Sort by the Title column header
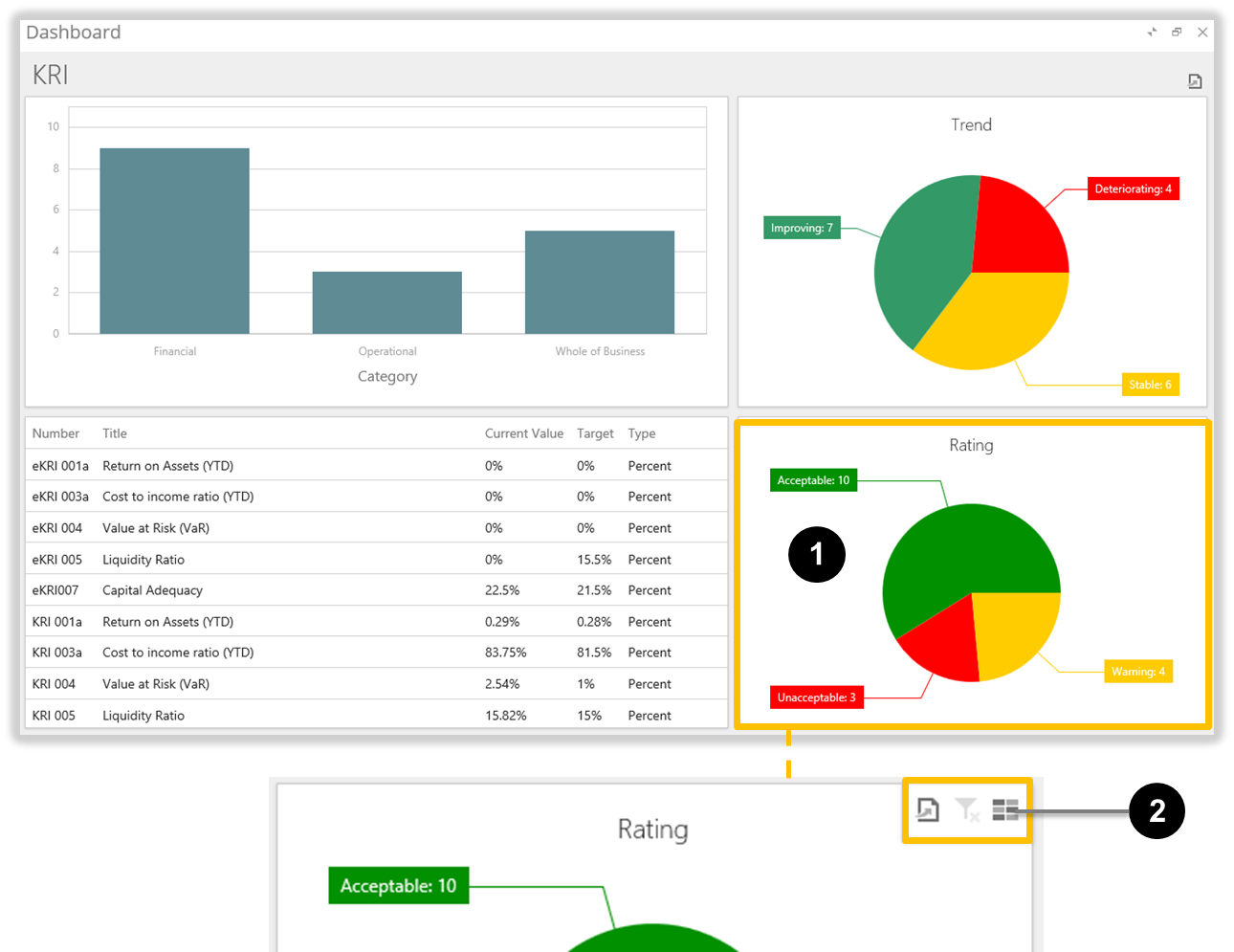The height and width of the screenshot is (952, 1234). (115, 433)
